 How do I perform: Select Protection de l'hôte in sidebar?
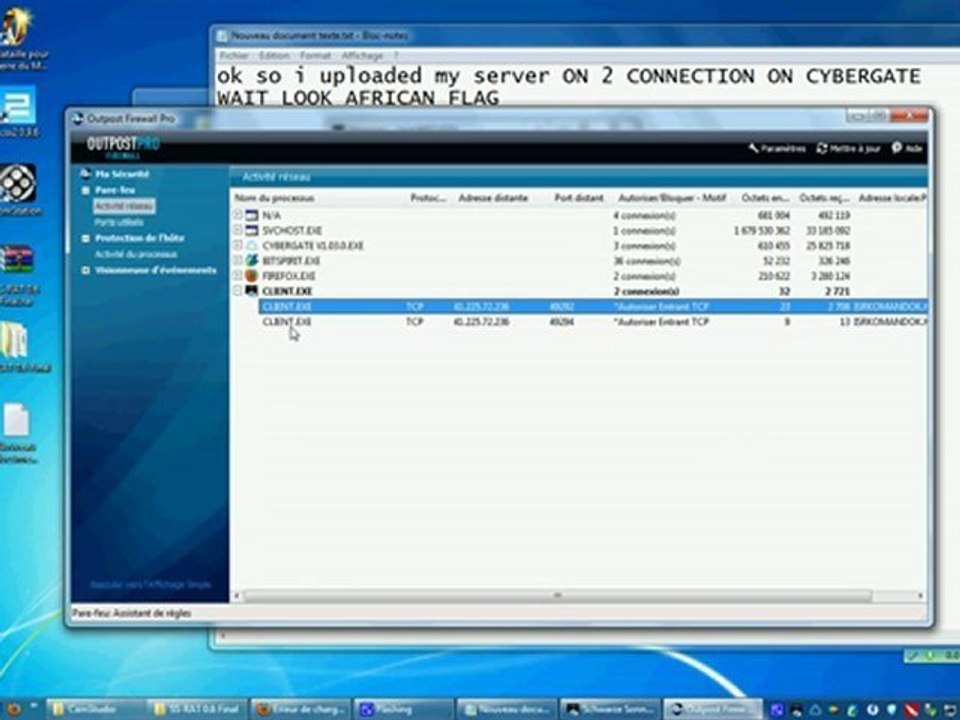point(140,238)
